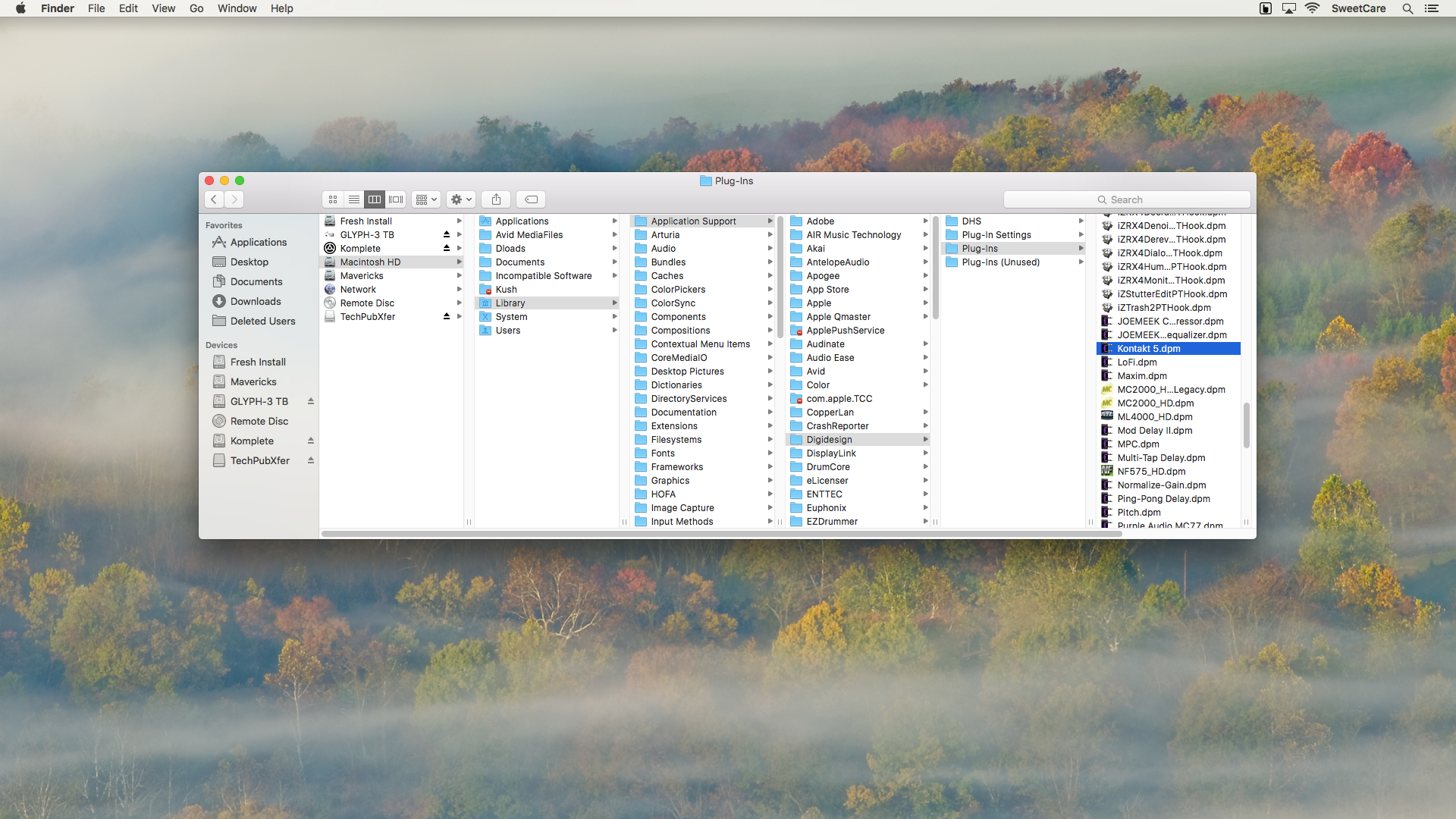1456x819 pixels.
Task: Click the back navigation button
Action: pos(214,199)
